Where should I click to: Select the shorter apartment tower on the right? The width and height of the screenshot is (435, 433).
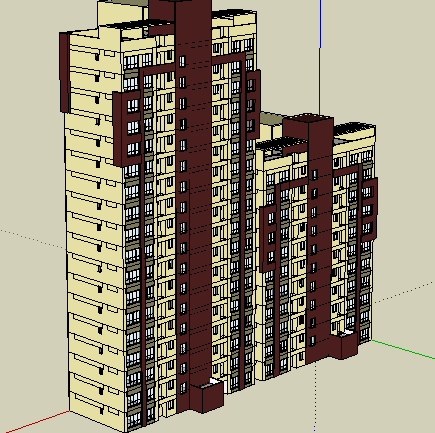tap(317, 247)
